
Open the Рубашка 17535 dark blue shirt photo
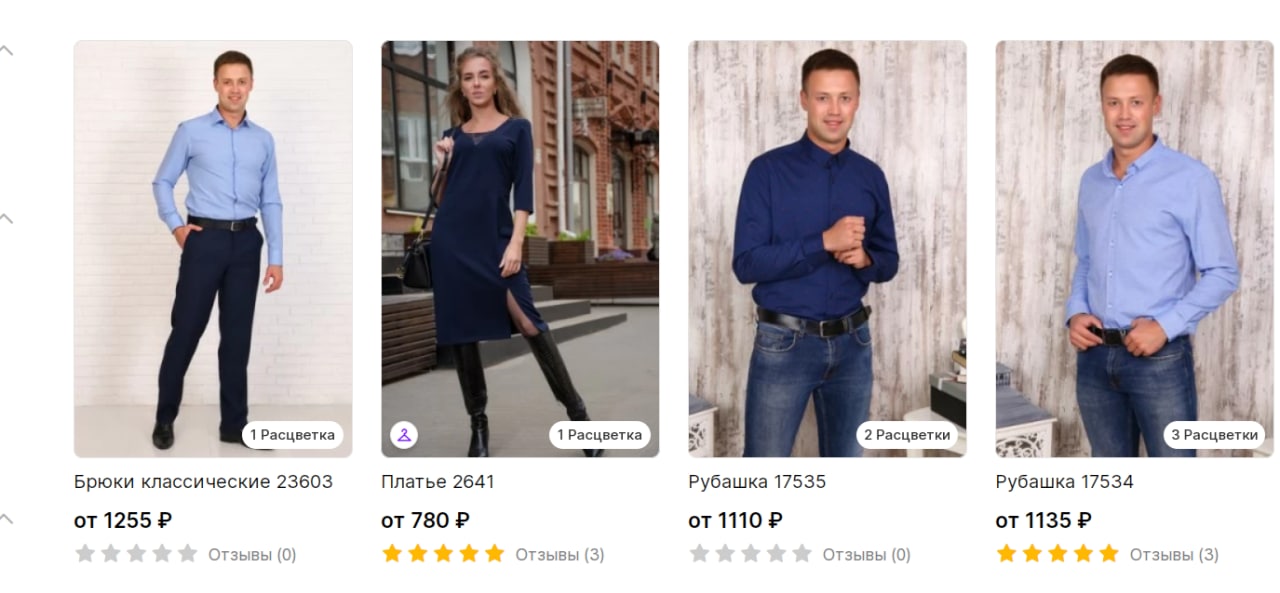tap(827, 249)
